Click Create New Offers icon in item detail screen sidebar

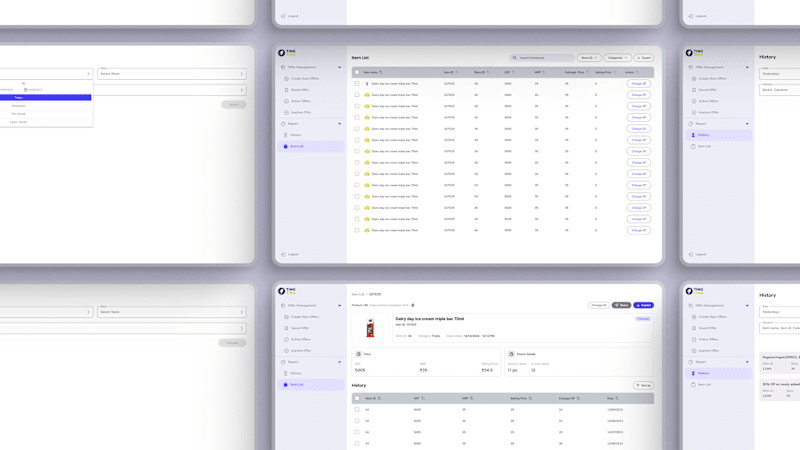point(286,317)
